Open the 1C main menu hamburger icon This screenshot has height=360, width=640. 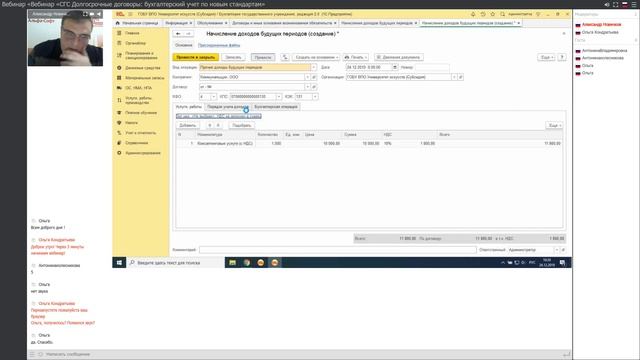tap(130, 14)
